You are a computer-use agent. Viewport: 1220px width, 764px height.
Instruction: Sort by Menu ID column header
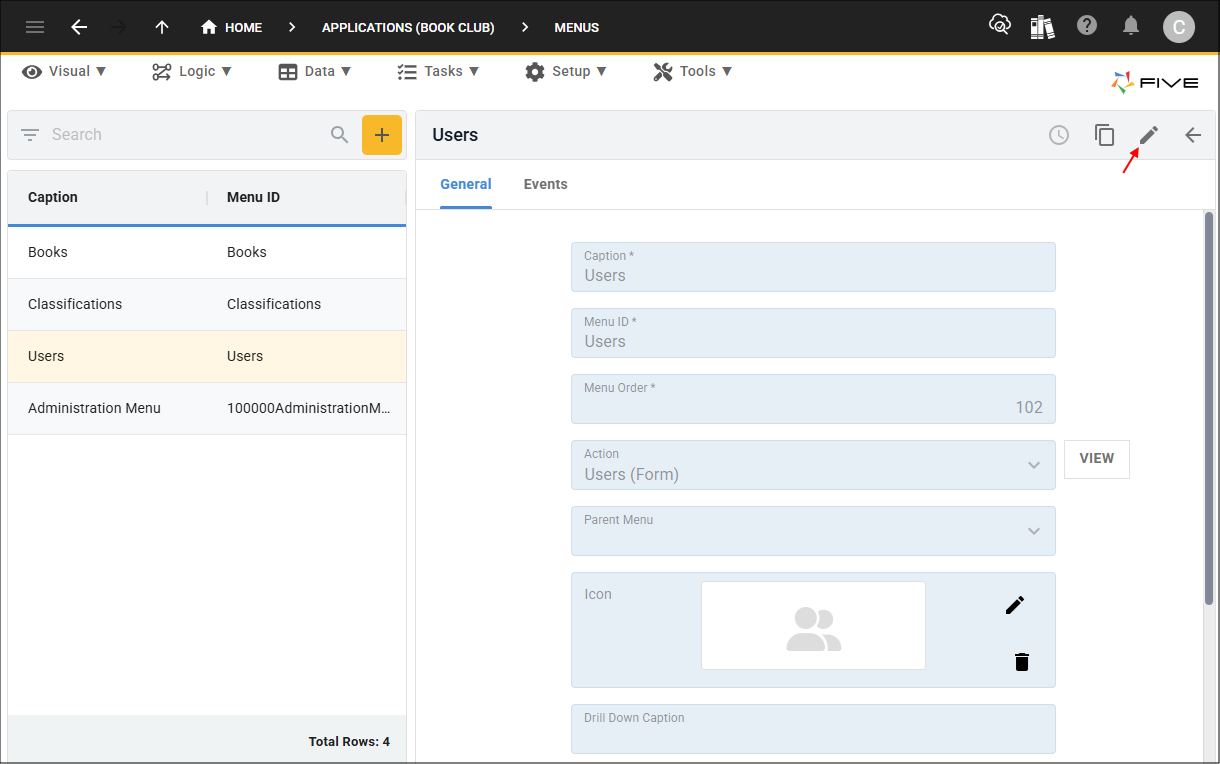click(x=253, y=197)
